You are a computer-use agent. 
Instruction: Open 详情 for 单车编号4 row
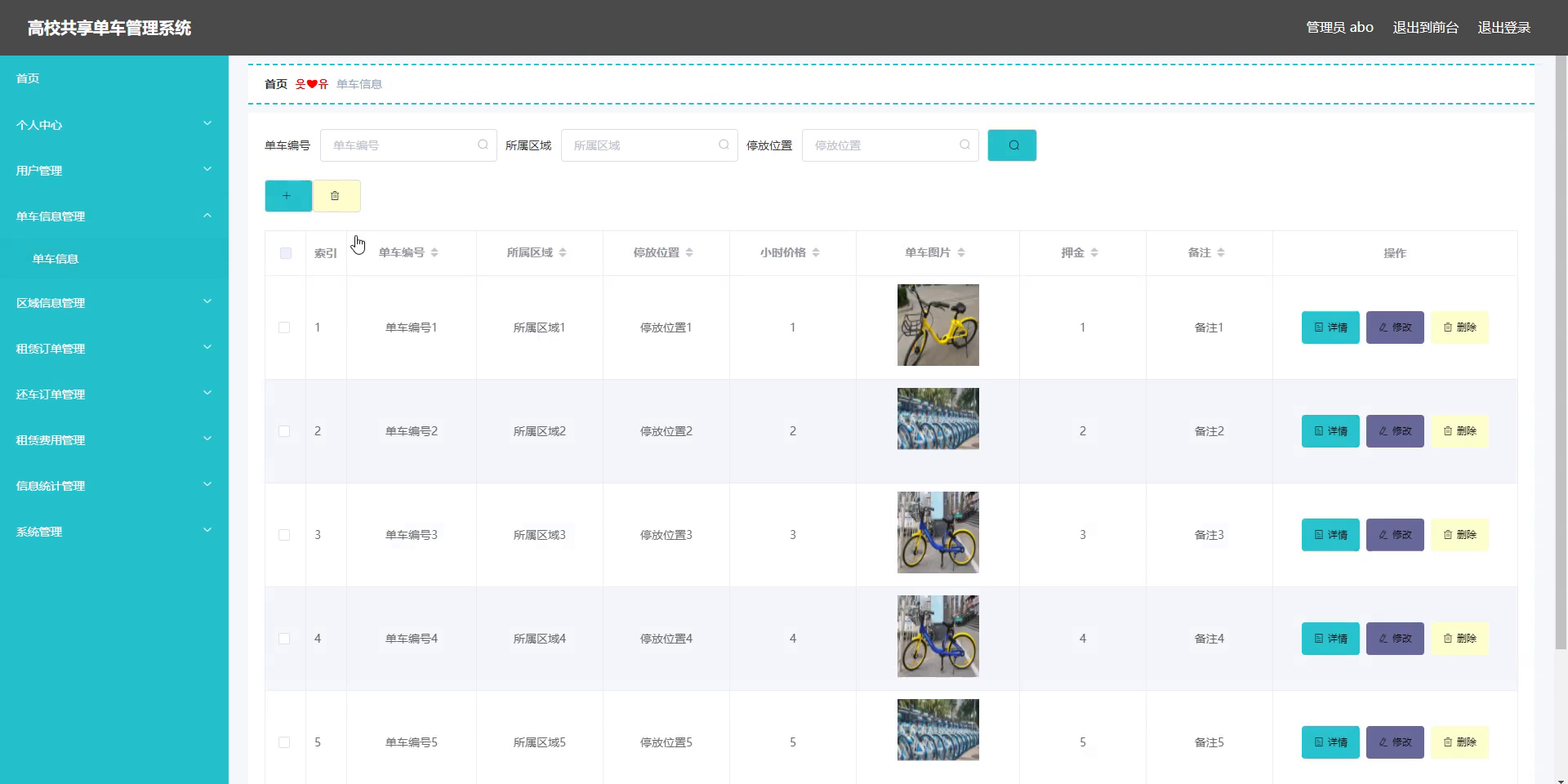tap(1330, 639)
